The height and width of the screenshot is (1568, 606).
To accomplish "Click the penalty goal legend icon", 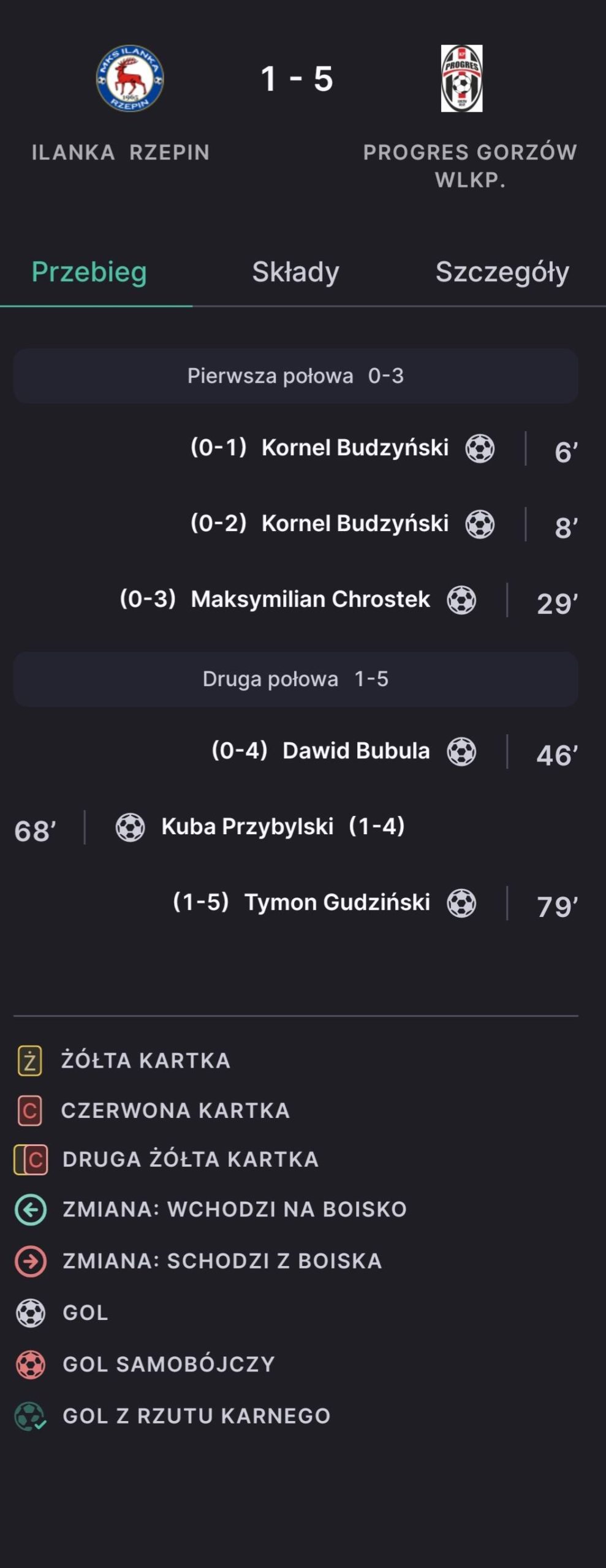I will [x=31, y=1416].
